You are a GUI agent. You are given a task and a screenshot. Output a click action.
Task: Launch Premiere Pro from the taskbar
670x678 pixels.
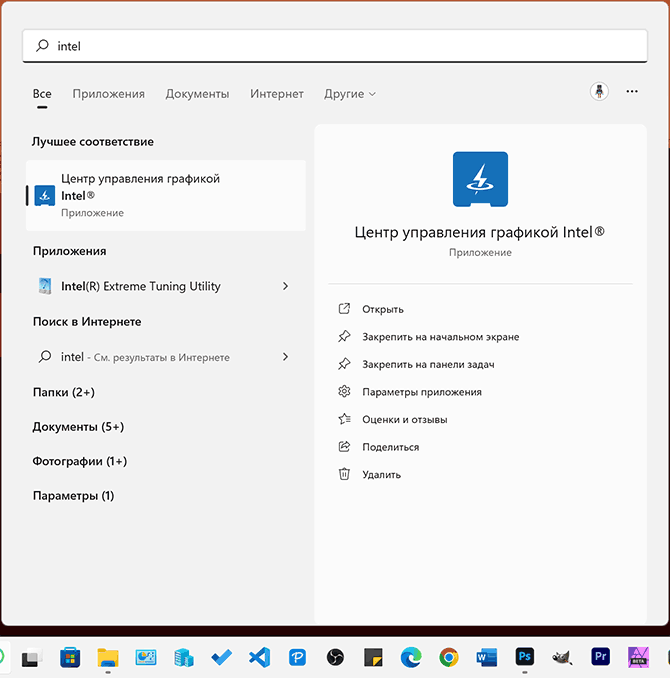coord(600,657)
